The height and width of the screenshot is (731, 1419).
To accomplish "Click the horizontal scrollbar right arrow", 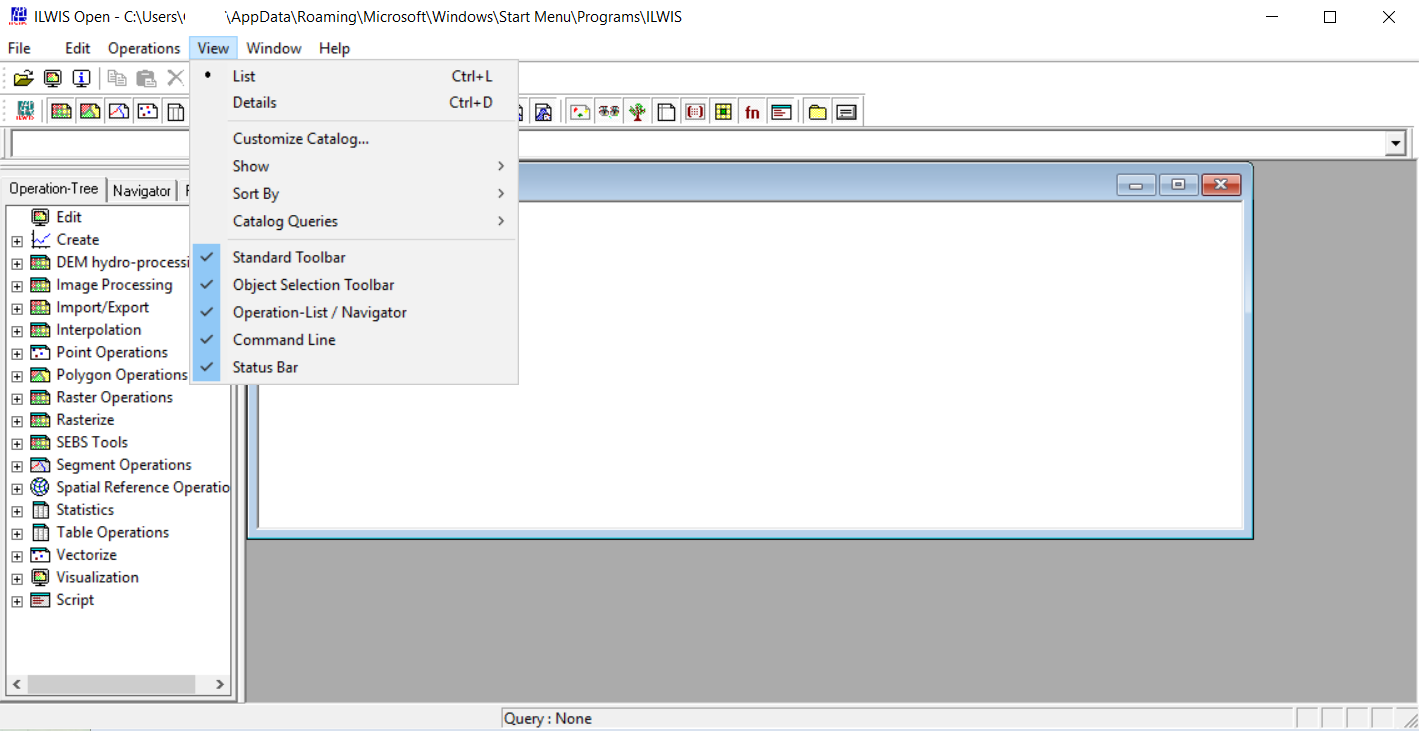I will (x=219, y=684).
